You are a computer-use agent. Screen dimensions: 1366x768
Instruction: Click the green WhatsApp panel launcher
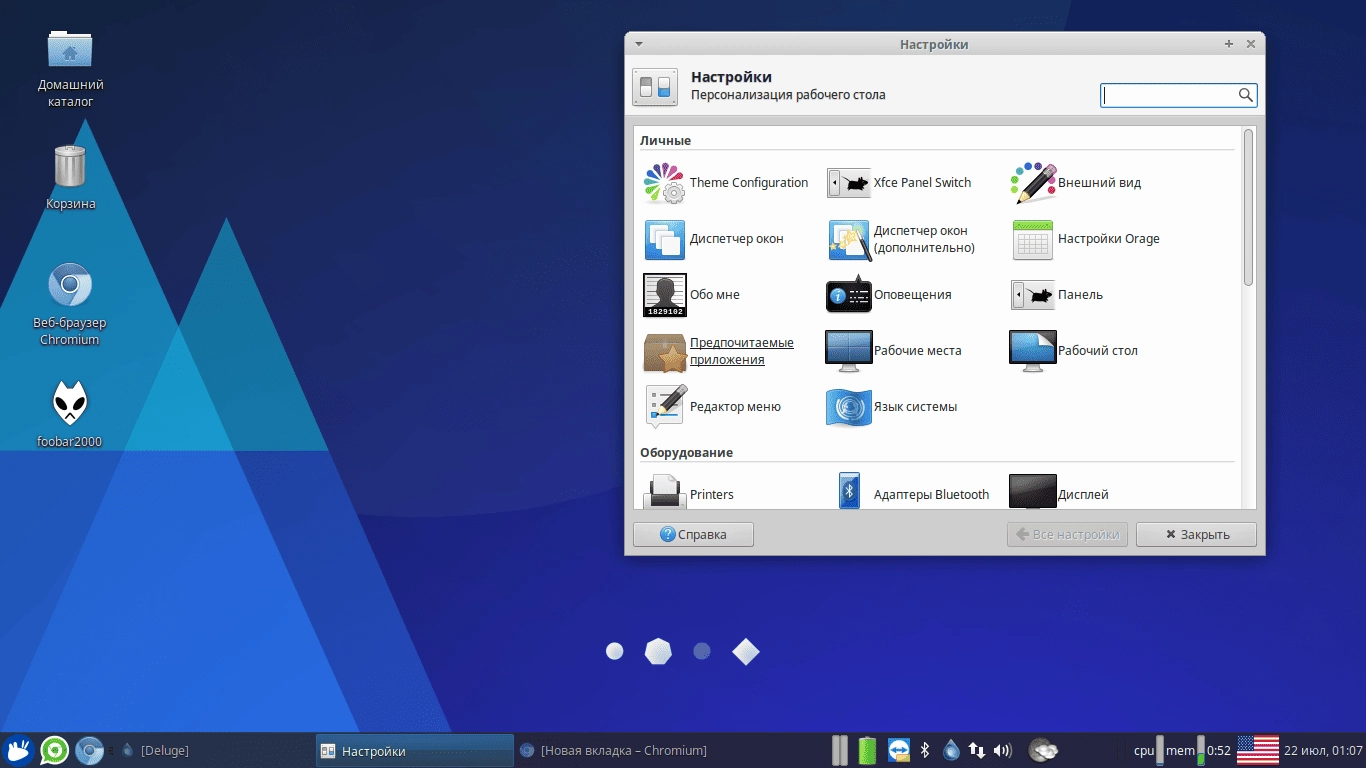pos(54,750)
